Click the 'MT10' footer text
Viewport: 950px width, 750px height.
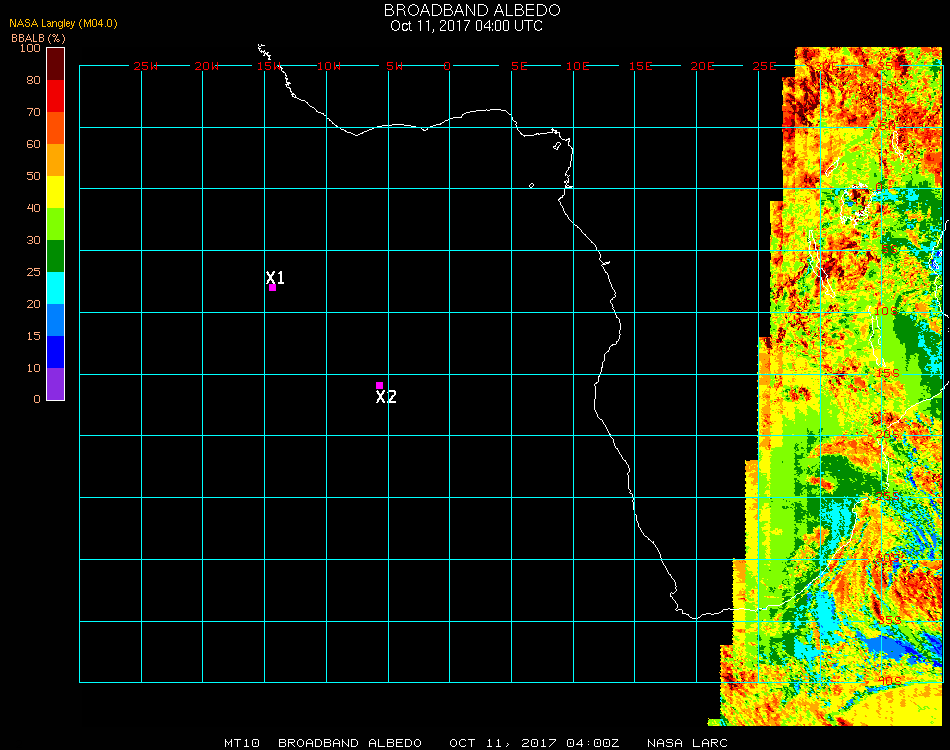[x=242, y=743]
